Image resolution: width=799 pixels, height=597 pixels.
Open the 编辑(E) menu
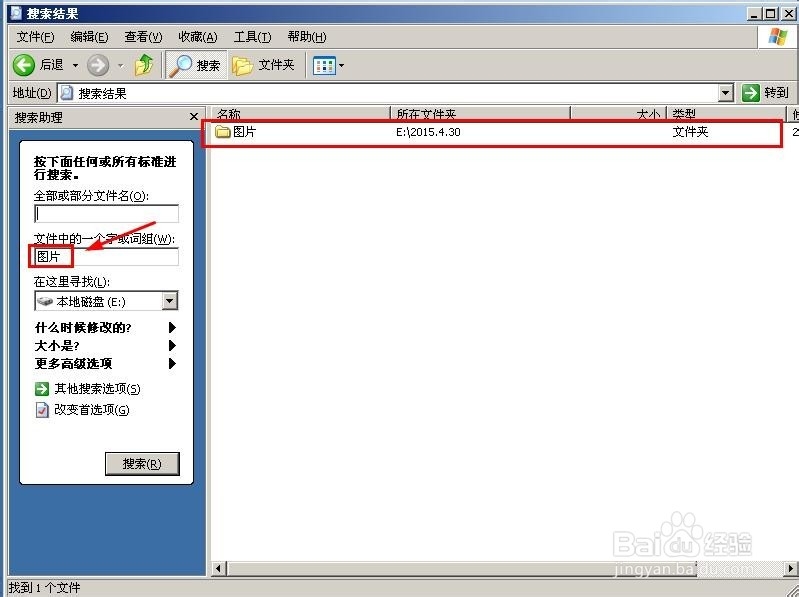click(89, 37)
